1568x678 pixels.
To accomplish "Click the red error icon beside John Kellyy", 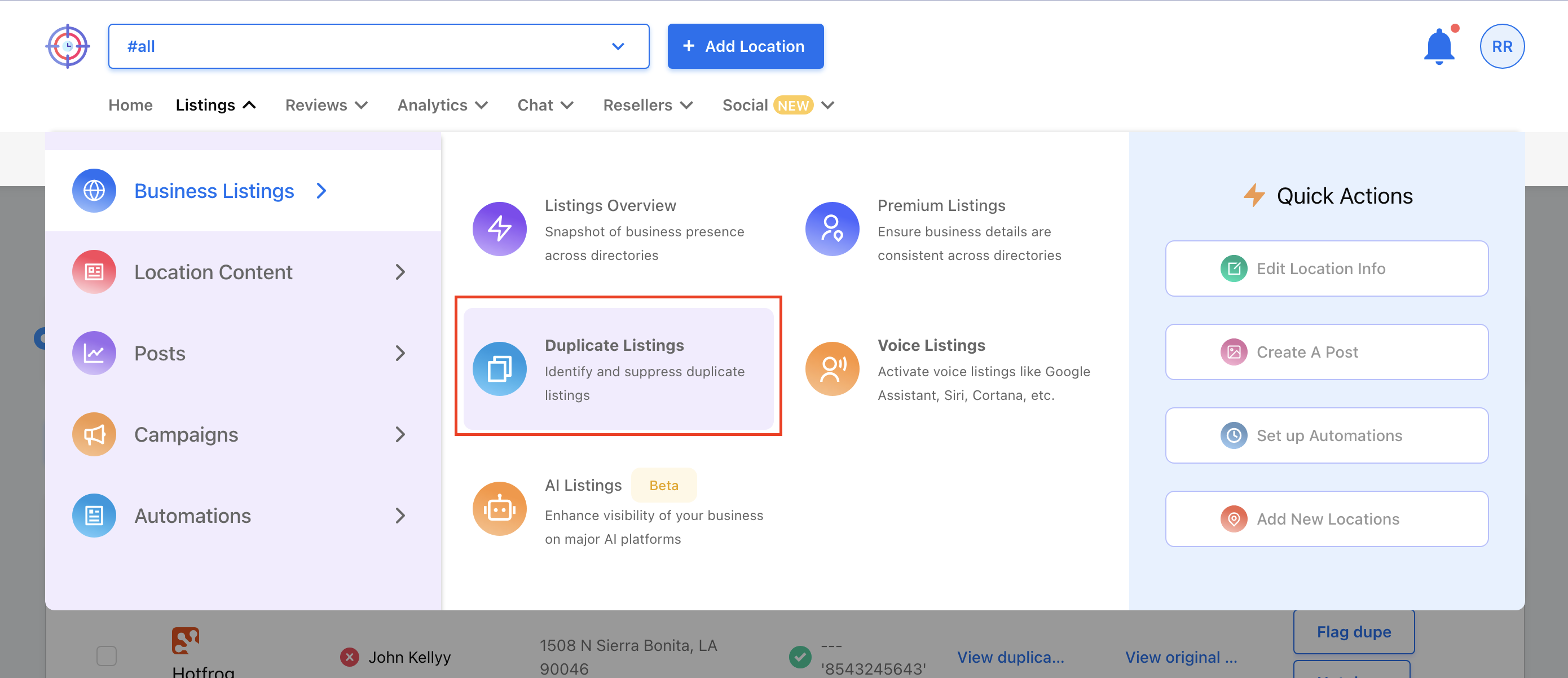I will click(349, 657).
